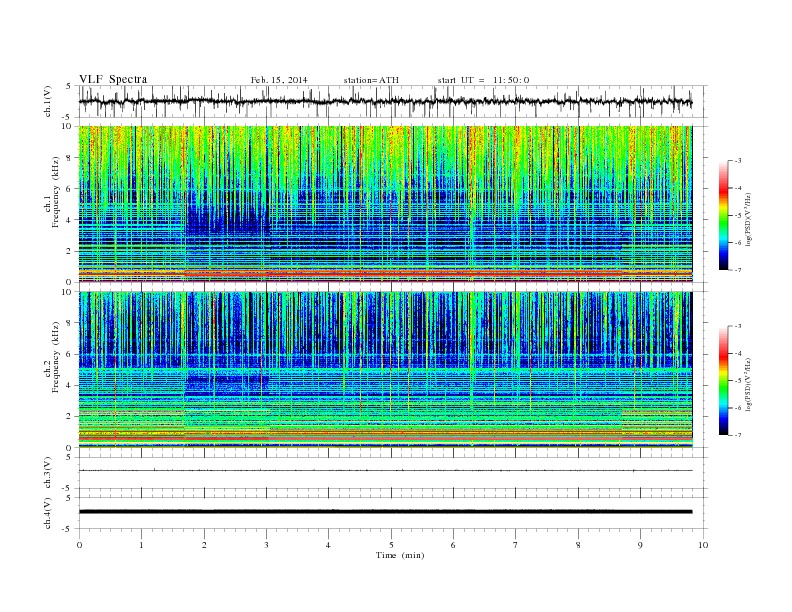Click the flat ch.3 voltage trace
The width and height of the screenshot is (792, 612).
pos(385,471)
